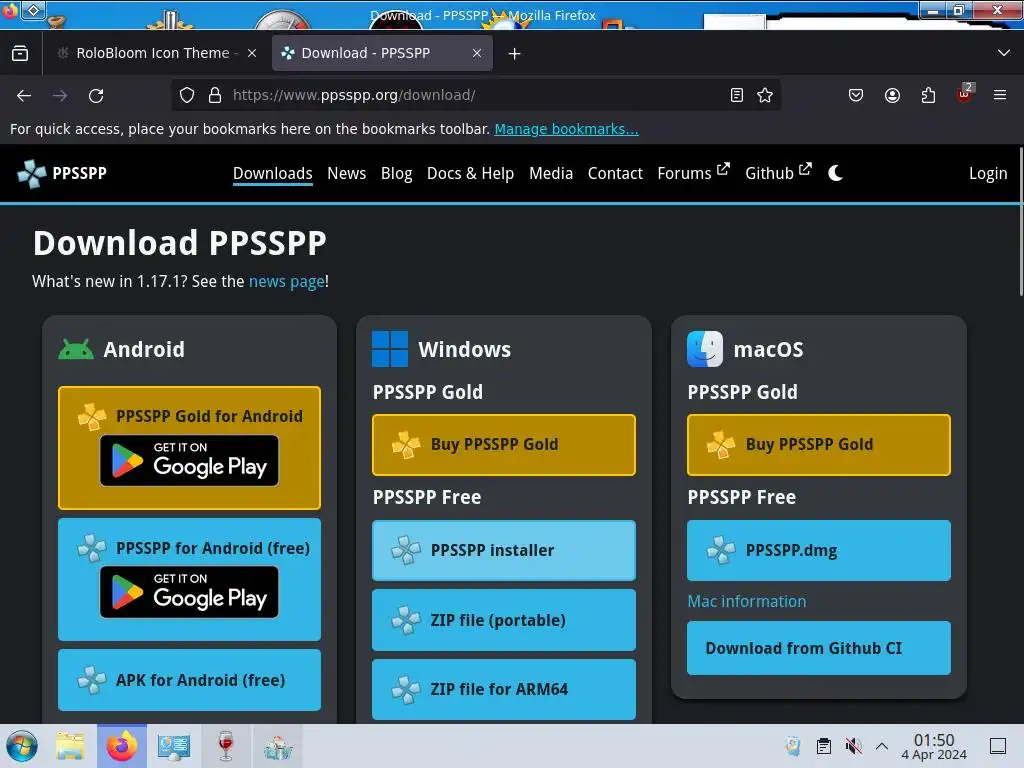The image size is (1024, 768).
Task: Open the Pocket save icon
Action: (856, 95)
